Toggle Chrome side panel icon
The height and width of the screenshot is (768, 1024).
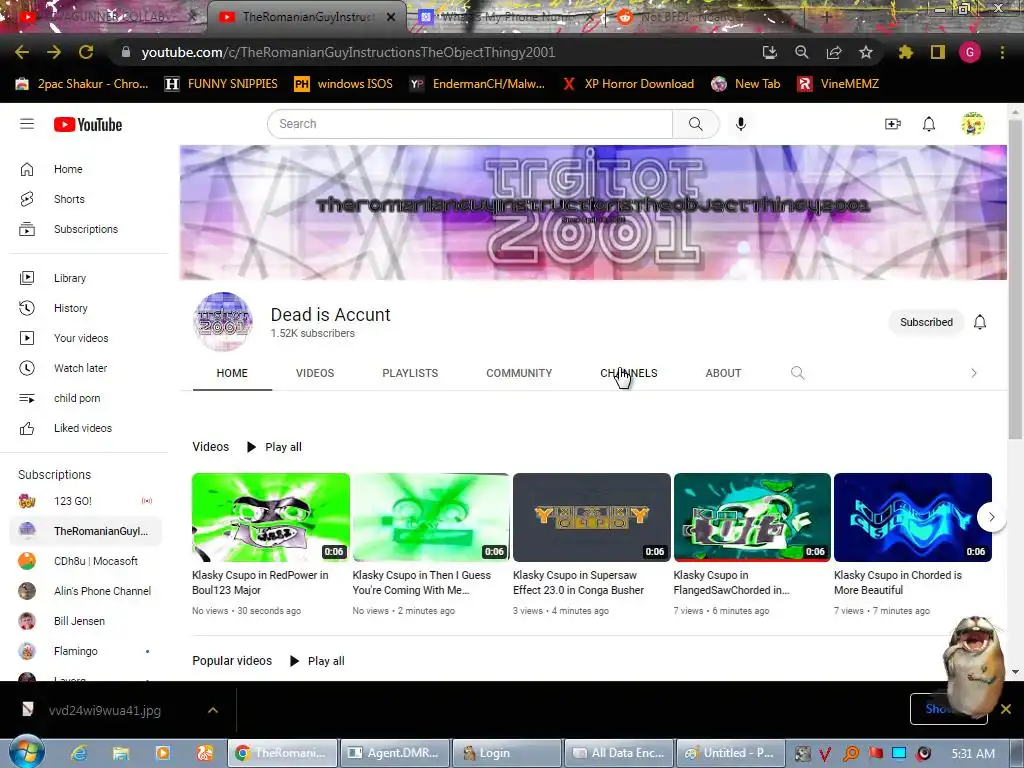(938, 52)
